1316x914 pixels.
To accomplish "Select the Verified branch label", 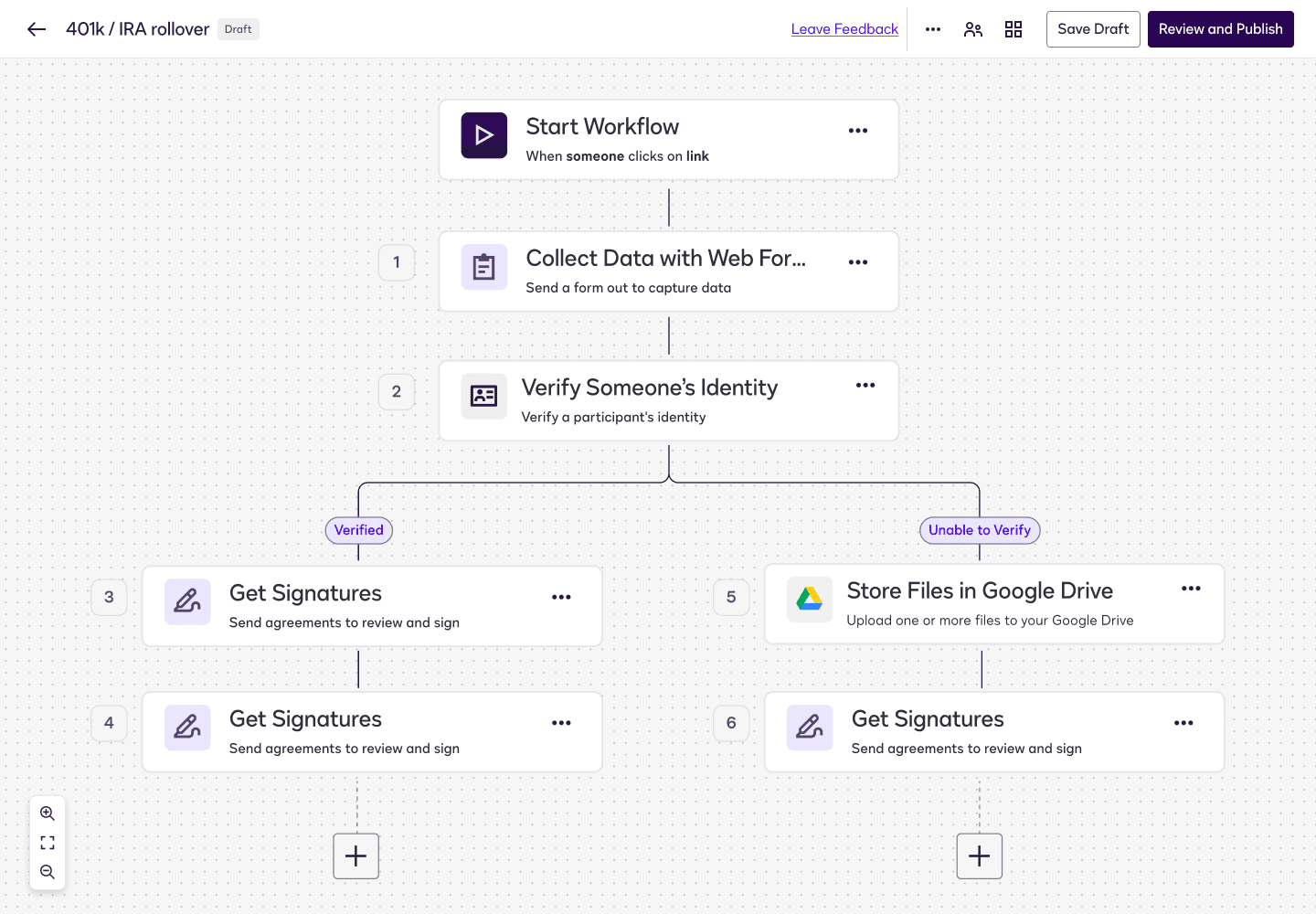I will [x=359, y=530].
